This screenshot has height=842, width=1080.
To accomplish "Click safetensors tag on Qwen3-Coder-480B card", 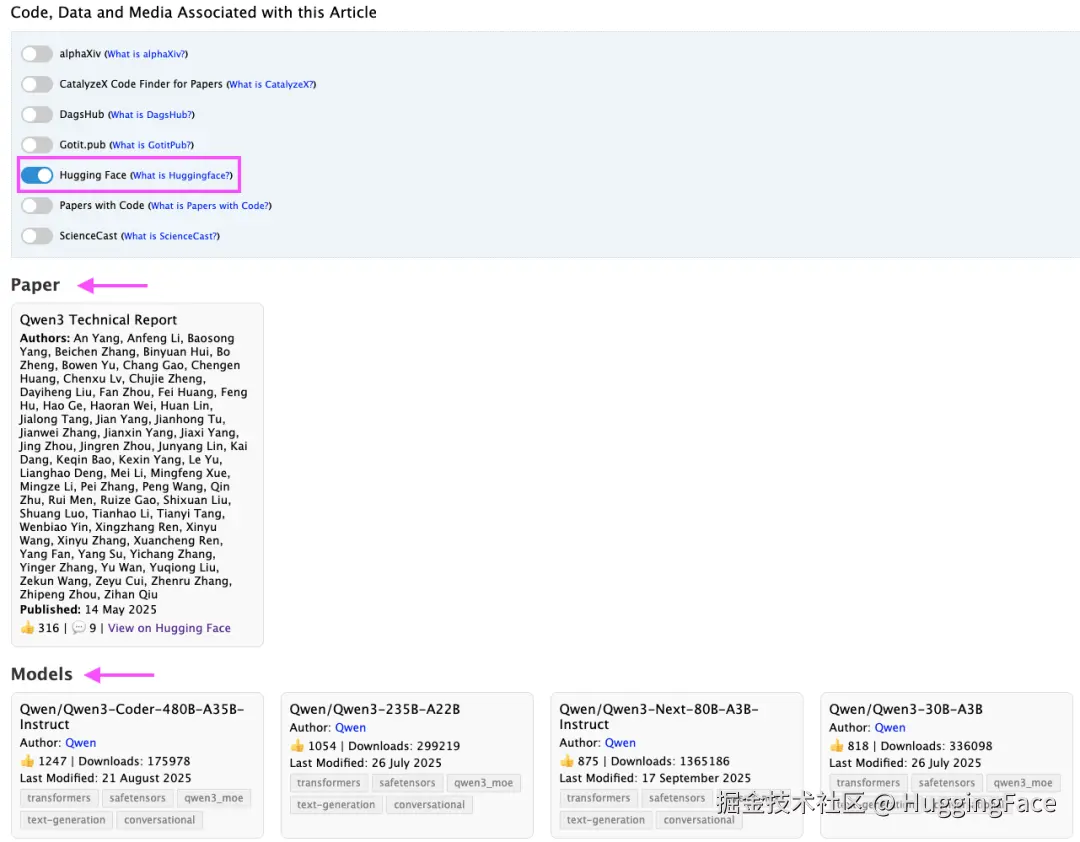I will point(138,798).
